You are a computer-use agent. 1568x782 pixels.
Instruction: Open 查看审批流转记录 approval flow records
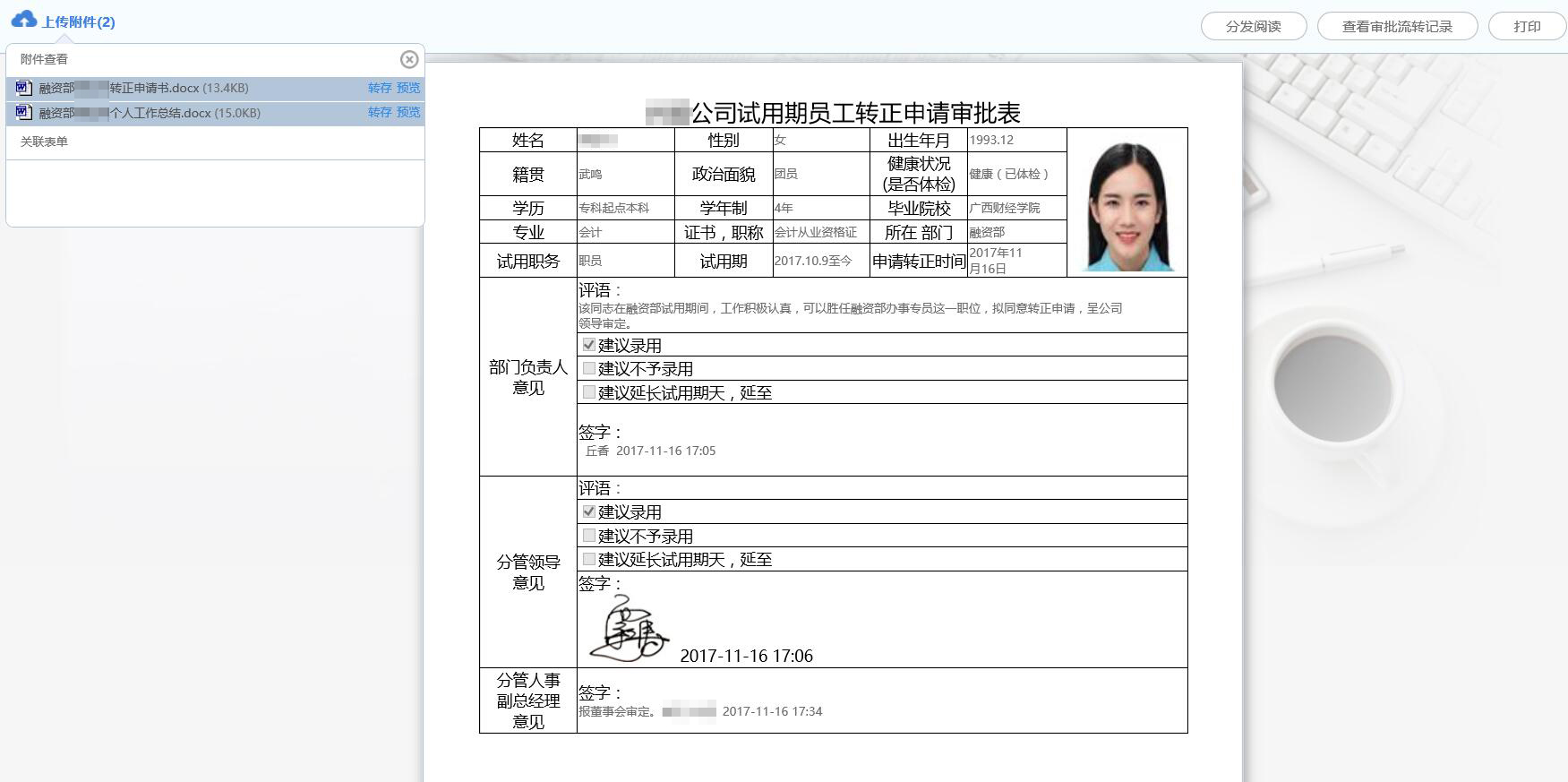coord(1396,26)
